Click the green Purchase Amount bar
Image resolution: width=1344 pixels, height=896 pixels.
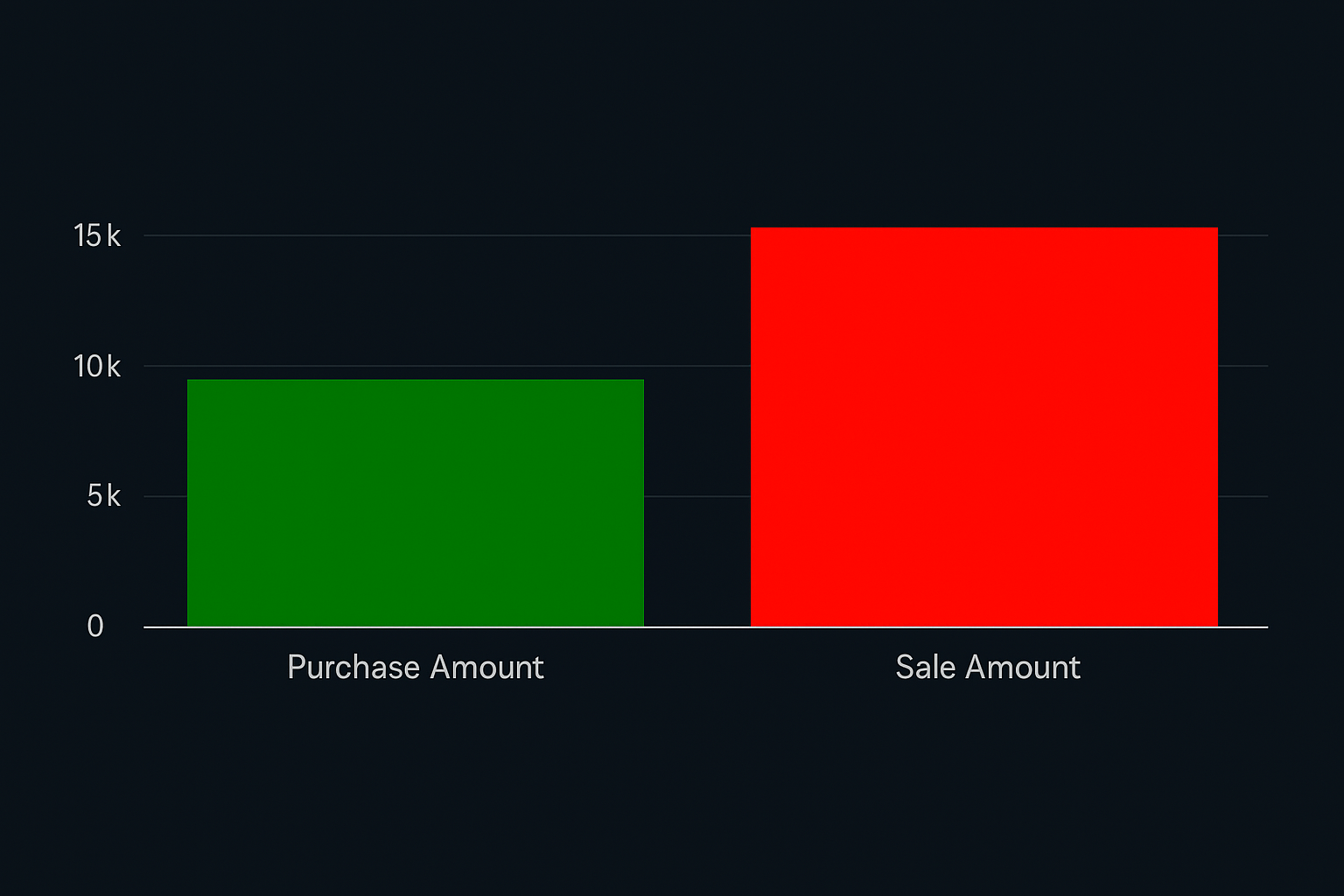tap(416, 503)
